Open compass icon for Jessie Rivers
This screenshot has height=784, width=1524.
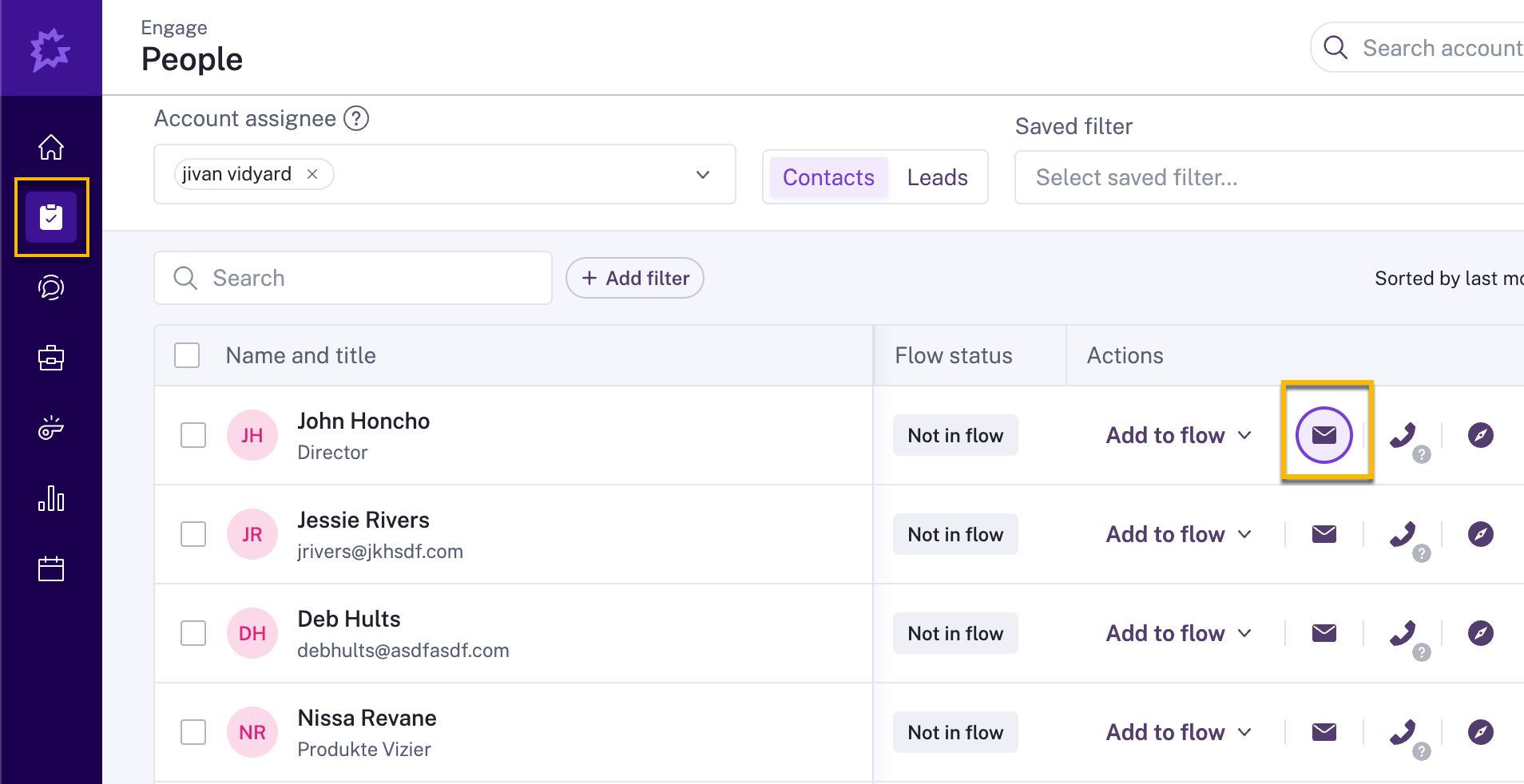coord(1481,534)
